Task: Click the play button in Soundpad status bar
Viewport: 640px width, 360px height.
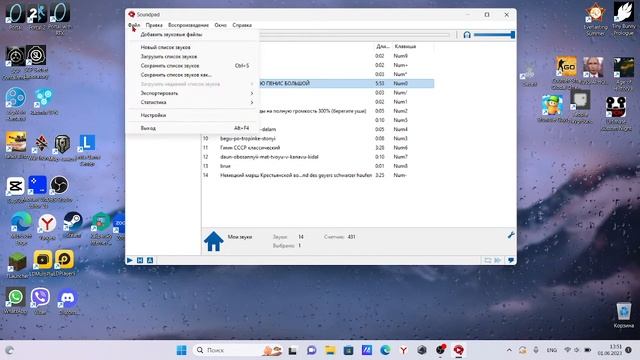Action: point(130,260)
